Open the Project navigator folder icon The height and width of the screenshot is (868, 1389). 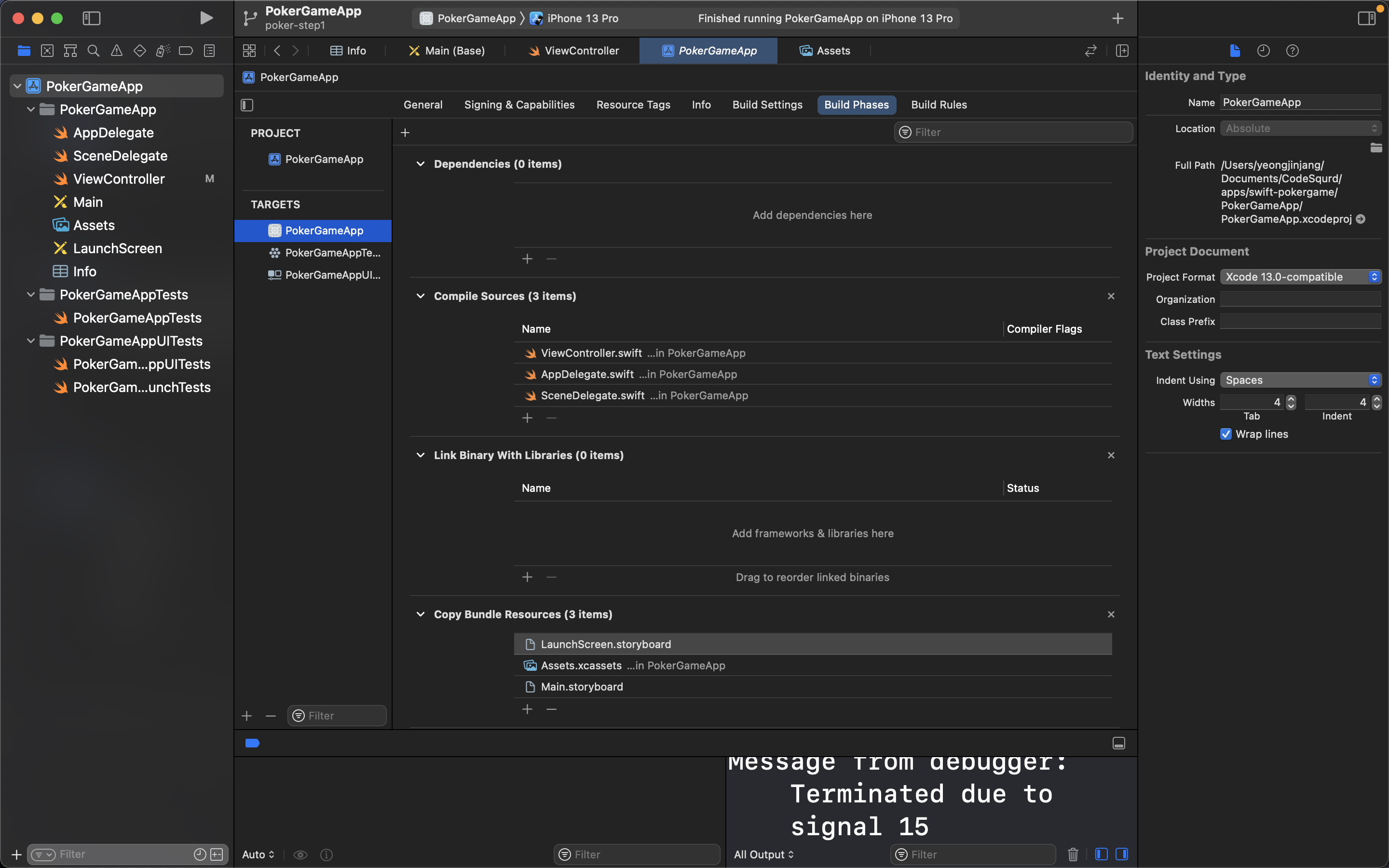[x=24, y=51]
